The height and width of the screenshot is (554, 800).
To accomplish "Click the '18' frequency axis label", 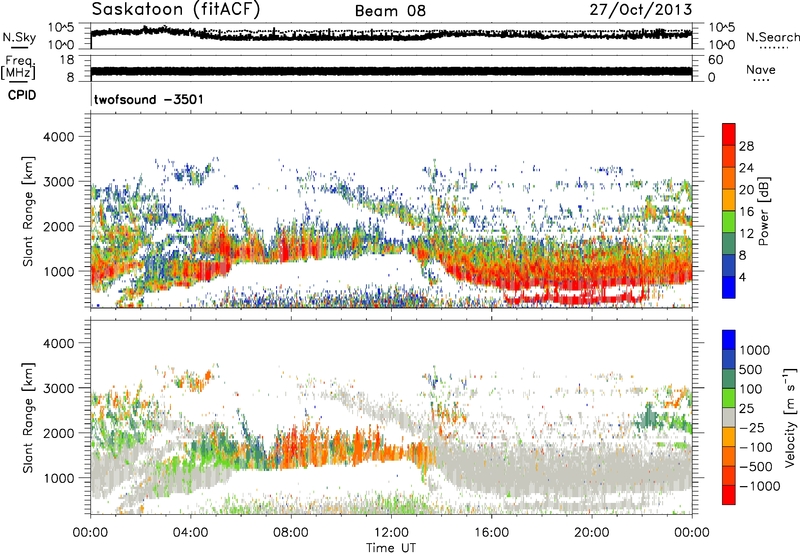I will (x=67, y=60).
